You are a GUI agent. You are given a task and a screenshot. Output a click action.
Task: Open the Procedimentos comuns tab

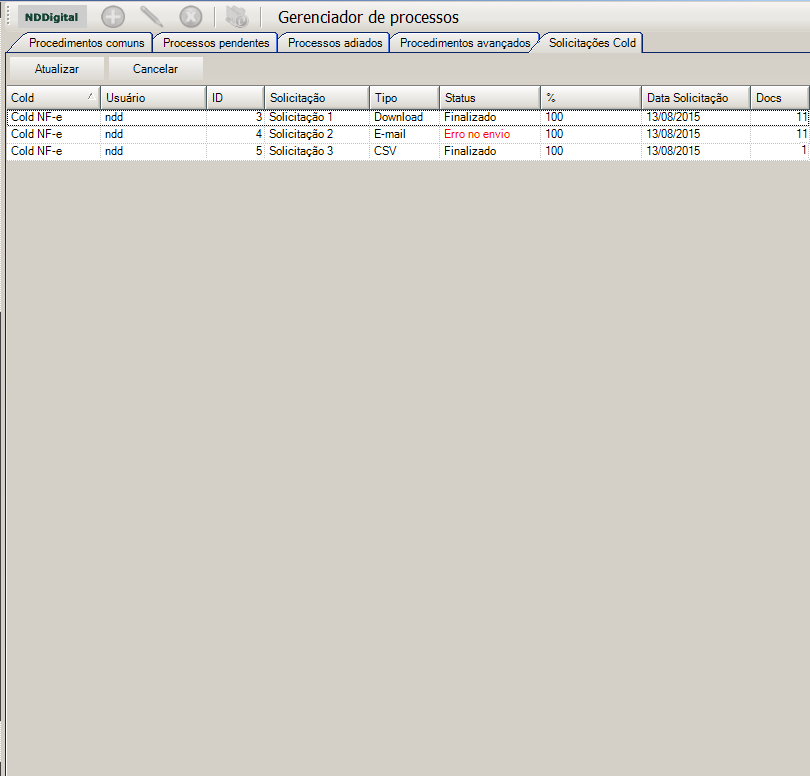pyautogui.click(x=86, y=43)
